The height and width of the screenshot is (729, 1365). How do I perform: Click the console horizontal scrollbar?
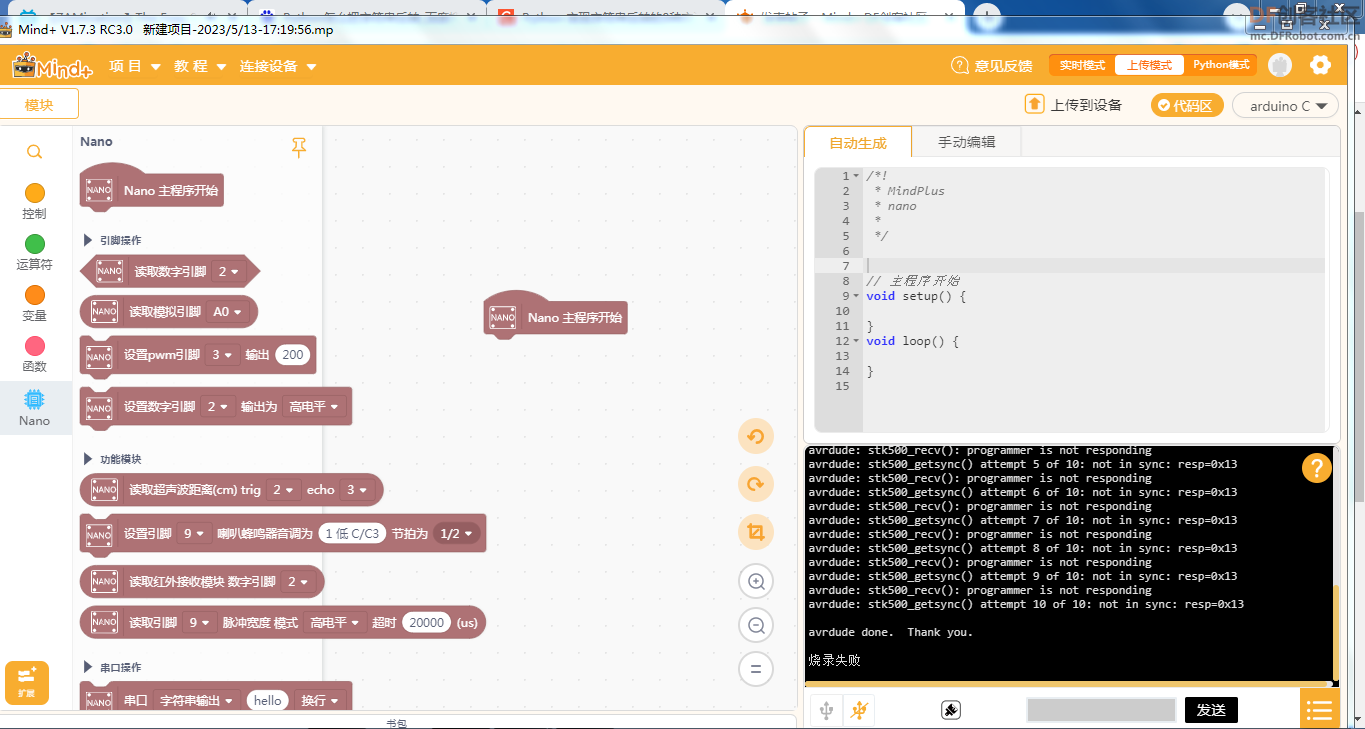1068,685
